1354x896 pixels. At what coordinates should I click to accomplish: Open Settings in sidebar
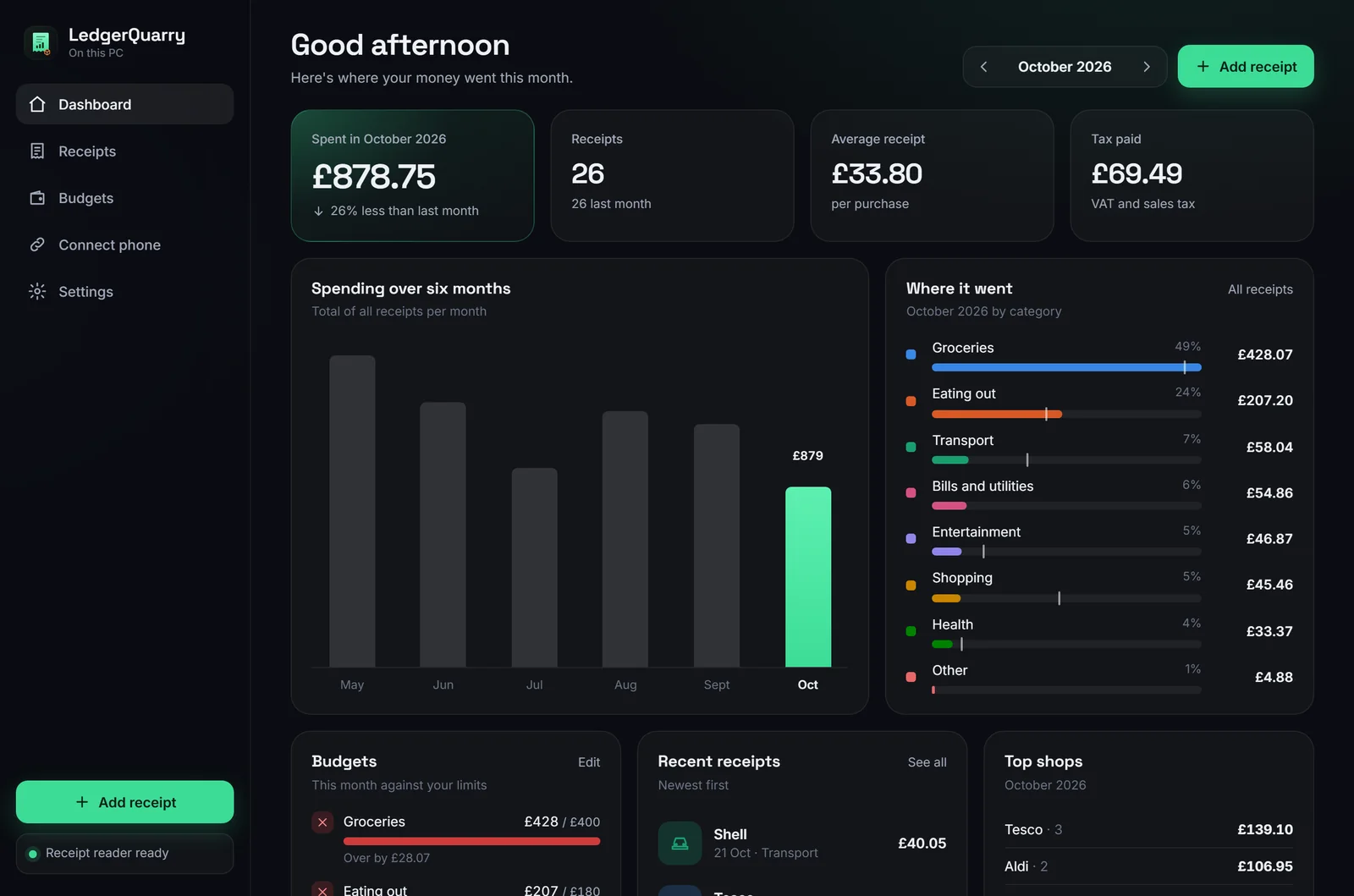124,291
